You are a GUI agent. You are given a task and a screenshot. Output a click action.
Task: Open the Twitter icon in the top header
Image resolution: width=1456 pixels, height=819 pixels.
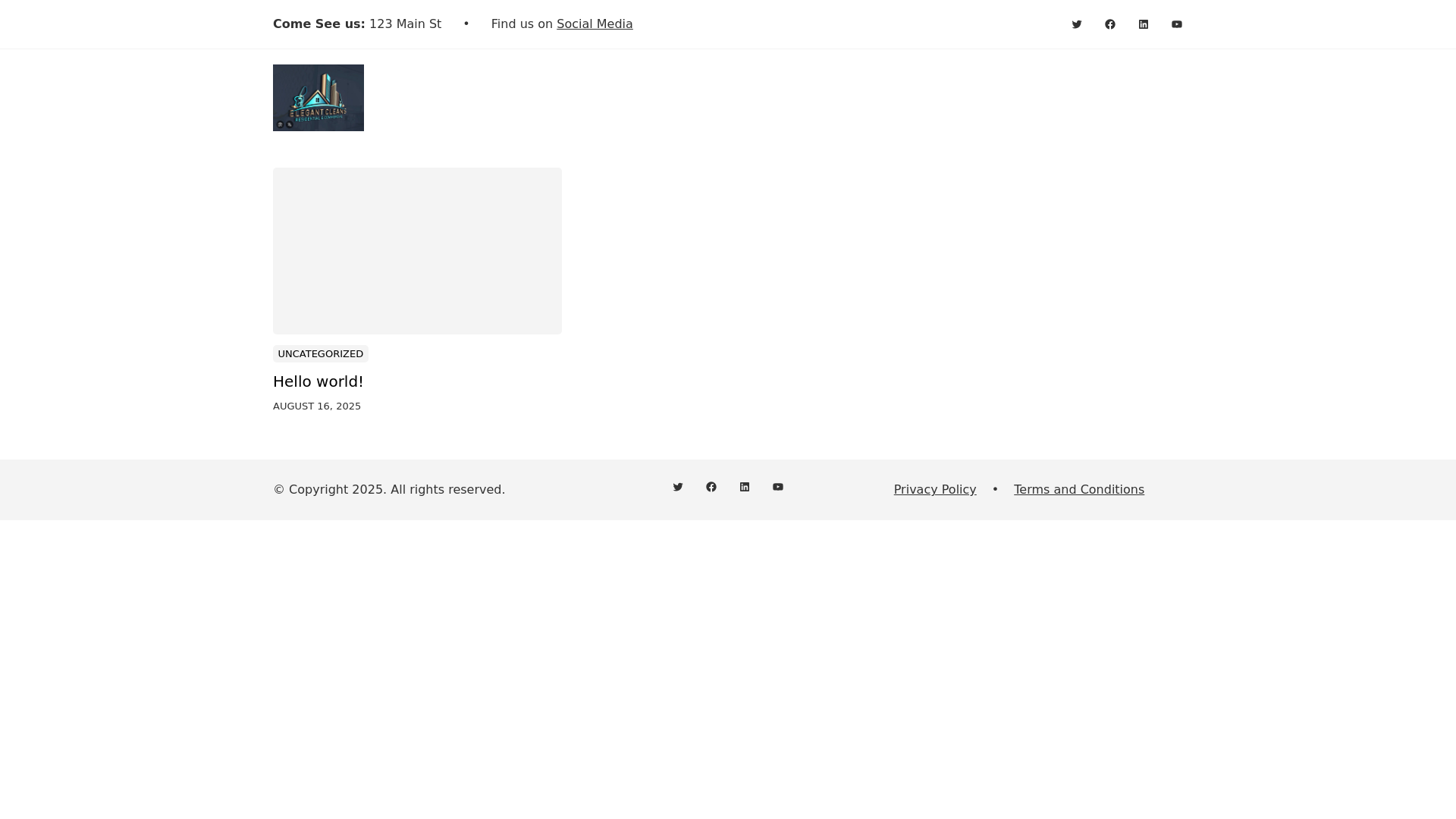tap(1077, 24)
